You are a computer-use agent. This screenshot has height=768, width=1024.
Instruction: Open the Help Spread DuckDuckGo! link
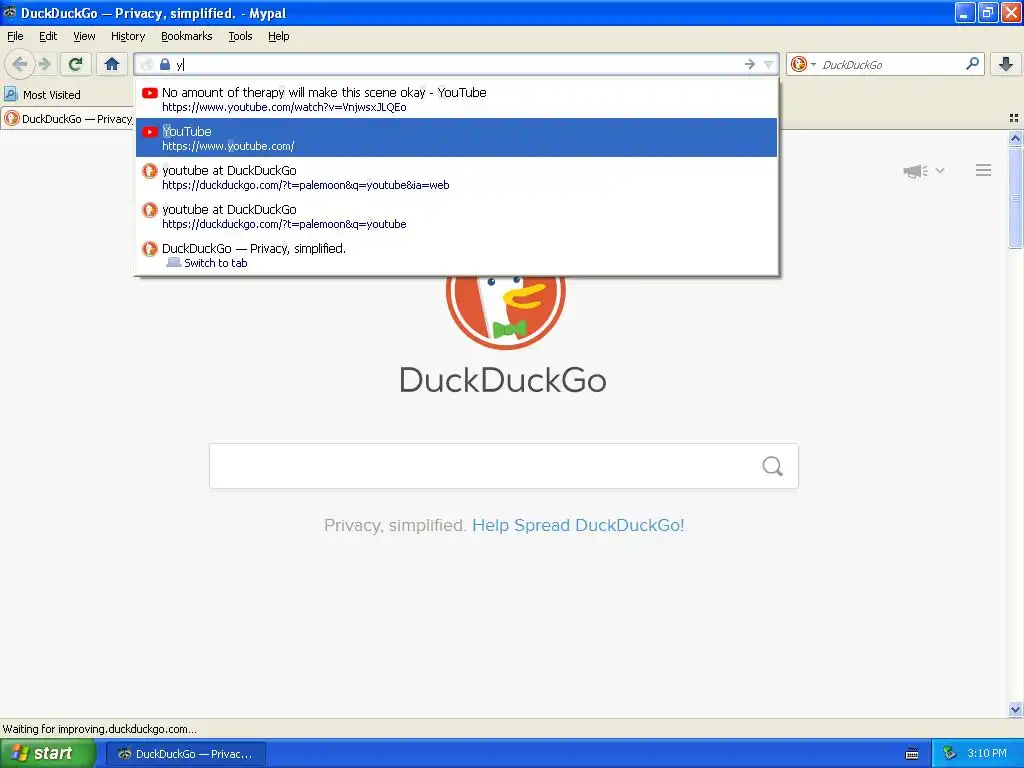(x=578, y=525)
